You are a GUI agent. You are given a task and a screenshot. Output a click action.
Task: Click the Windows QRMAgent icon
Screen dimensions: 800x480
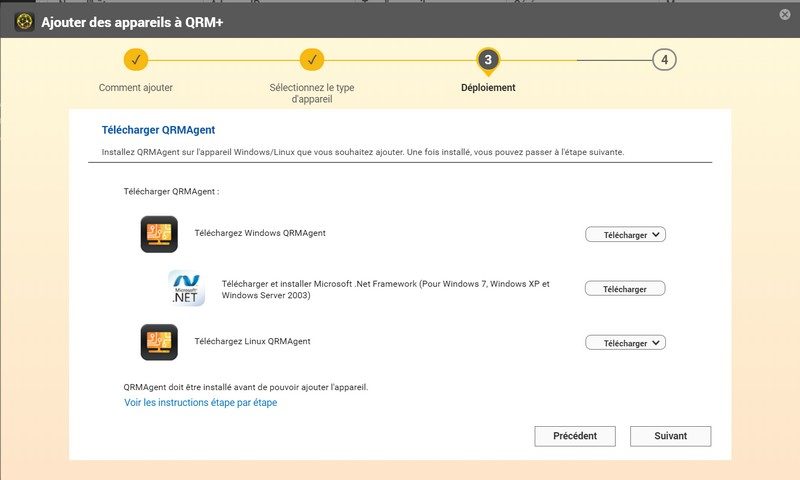point(159,234)
